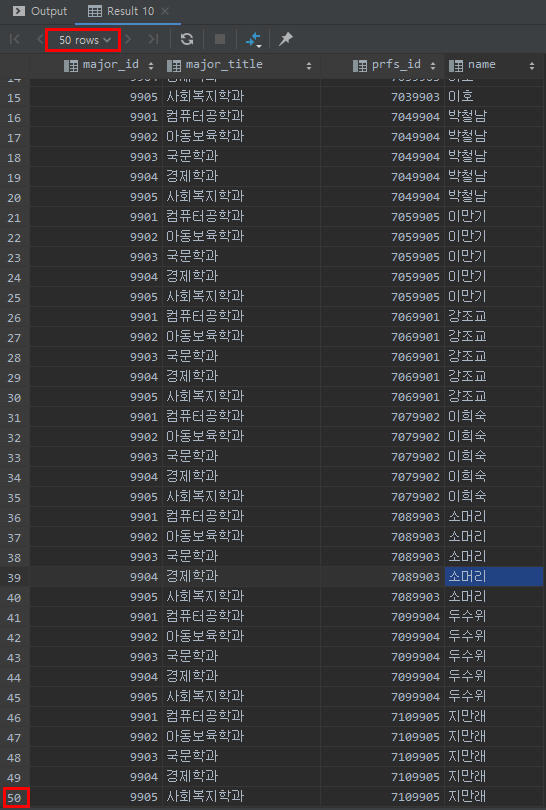Select name cell 박철남 in row 16
Screen dimensions: 546x810
pos(494,117)
